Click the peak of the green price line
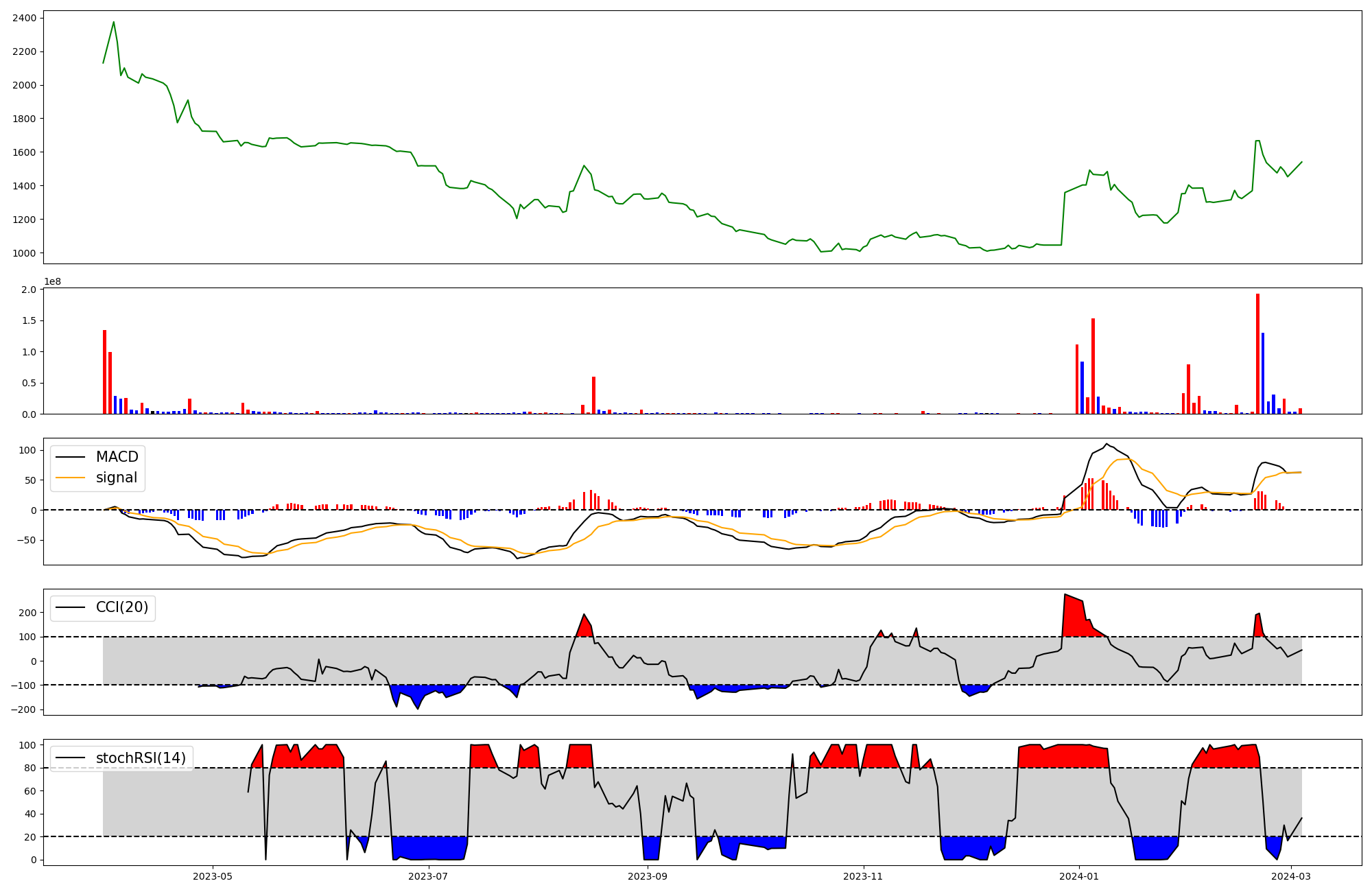 click(114, 22)
